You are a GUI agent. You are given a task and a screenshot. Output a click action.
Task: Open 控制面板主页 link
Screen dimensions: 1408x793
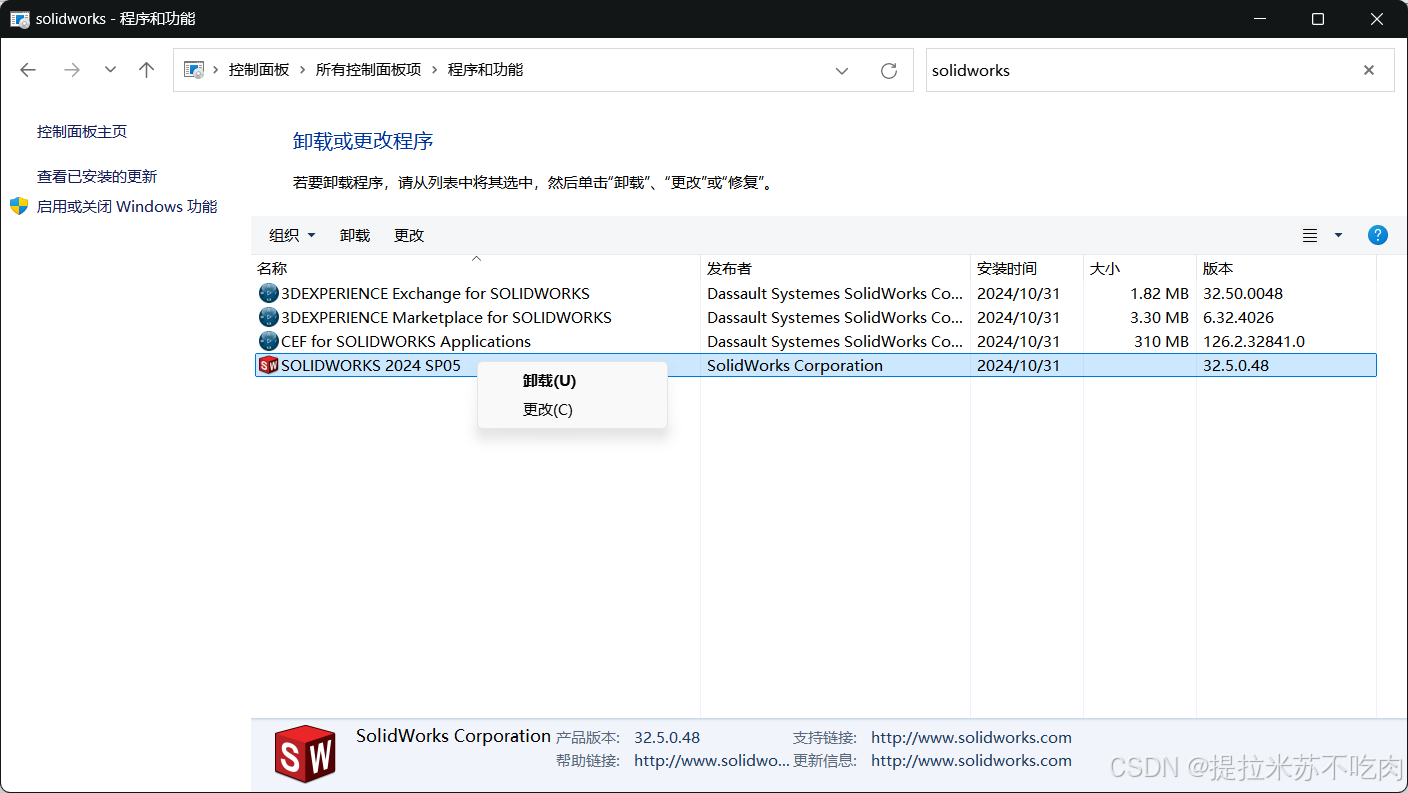(82, 132)
